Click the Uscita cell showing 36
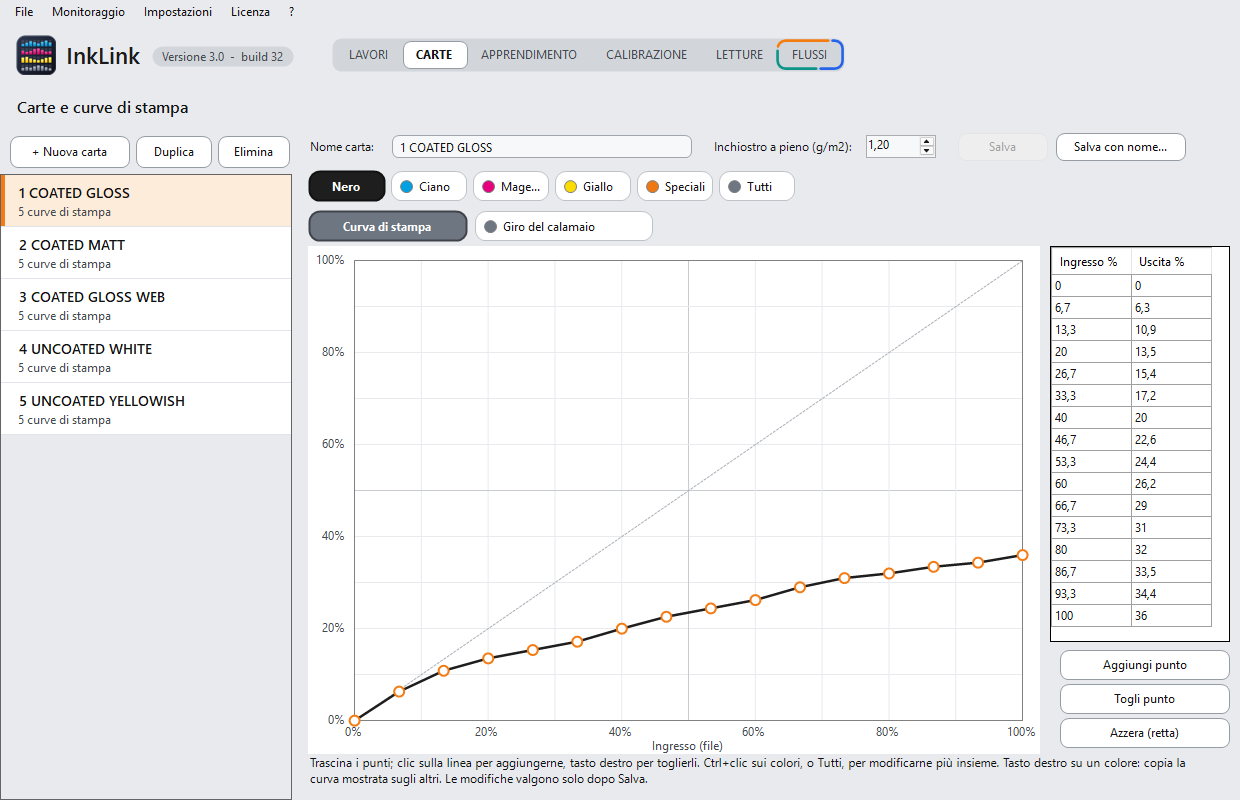This screenshot has width=1240, height=800. (1170, 616)
